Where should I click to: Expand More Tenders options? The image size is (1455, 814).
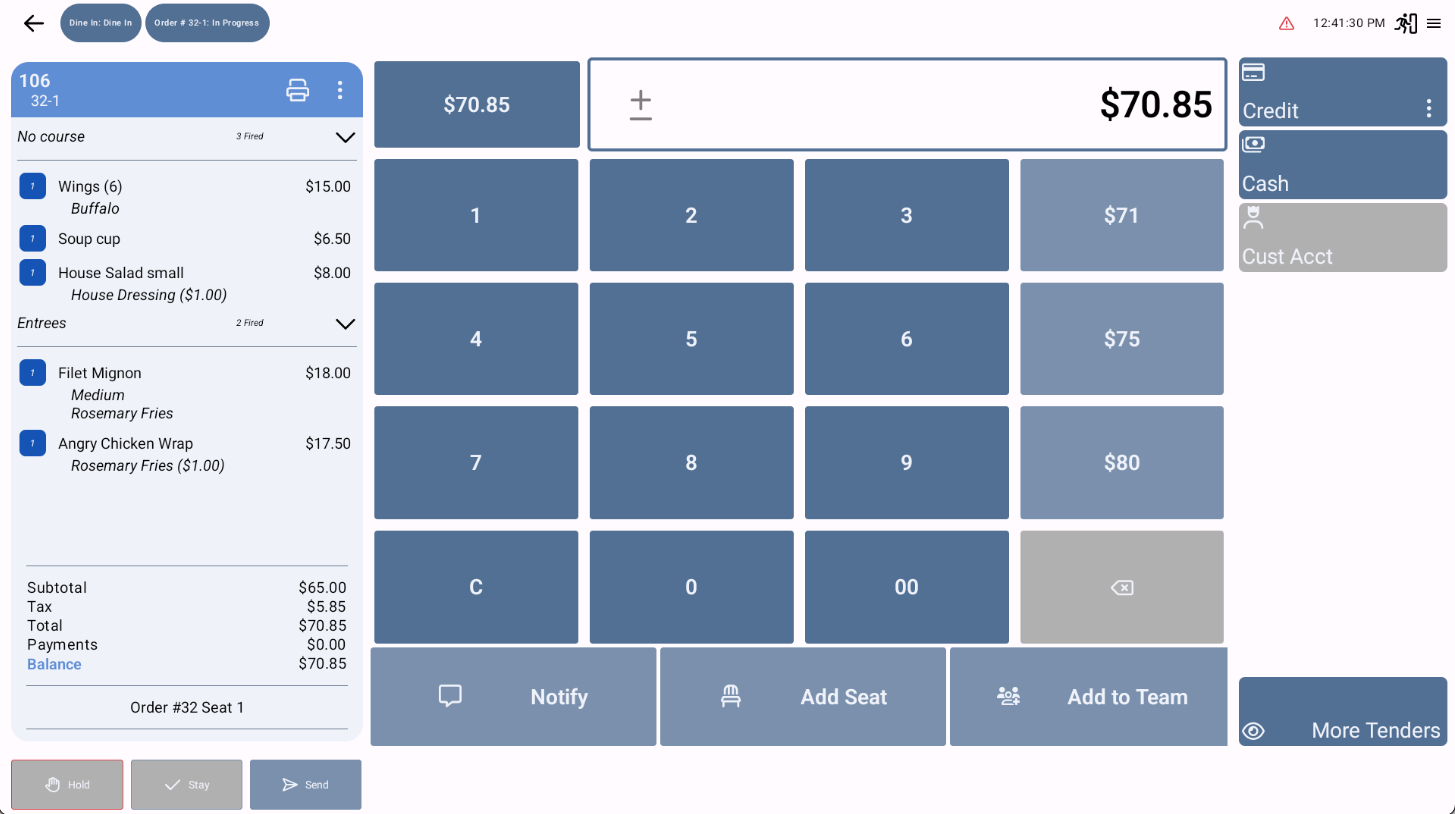pos(1342,711)
